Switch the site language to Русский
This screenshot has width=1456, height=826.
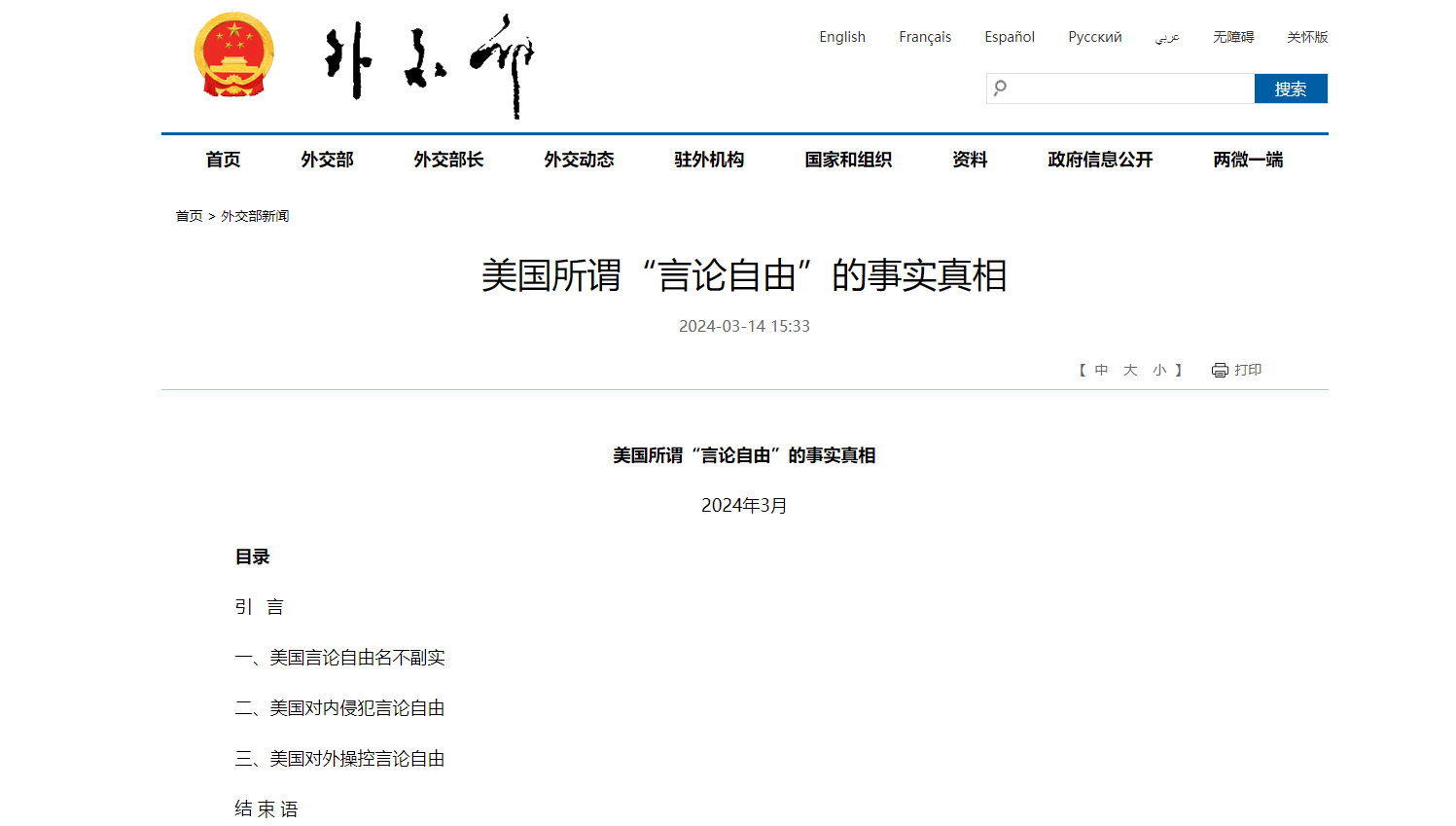[1094, 37]
